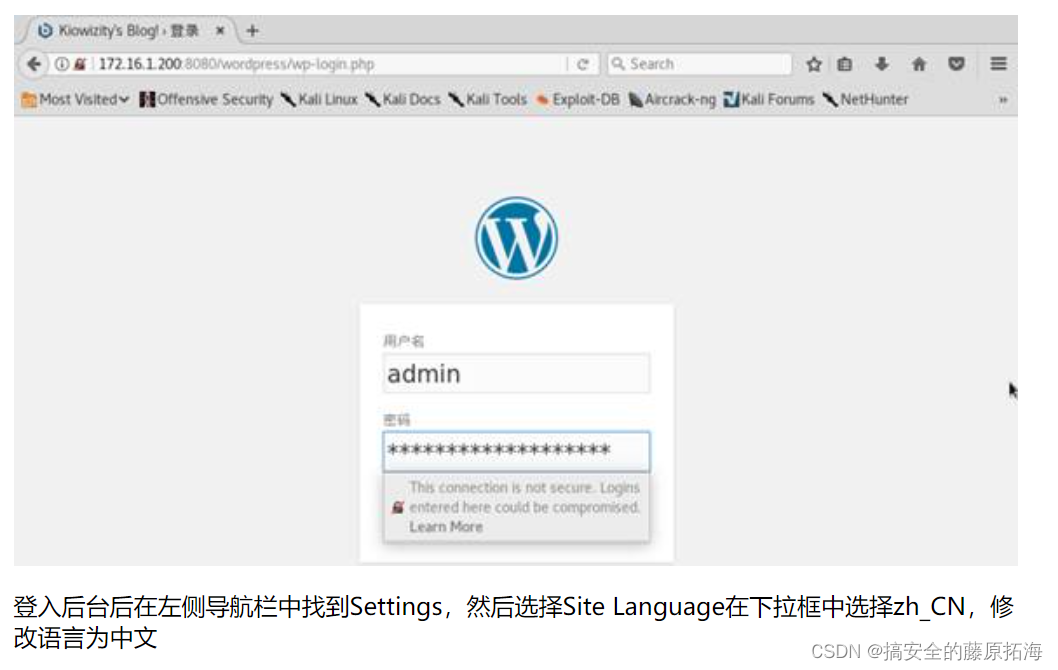
Task: Focus the username field containing admin
Action: pyautogui.click(x=516, y=373)
